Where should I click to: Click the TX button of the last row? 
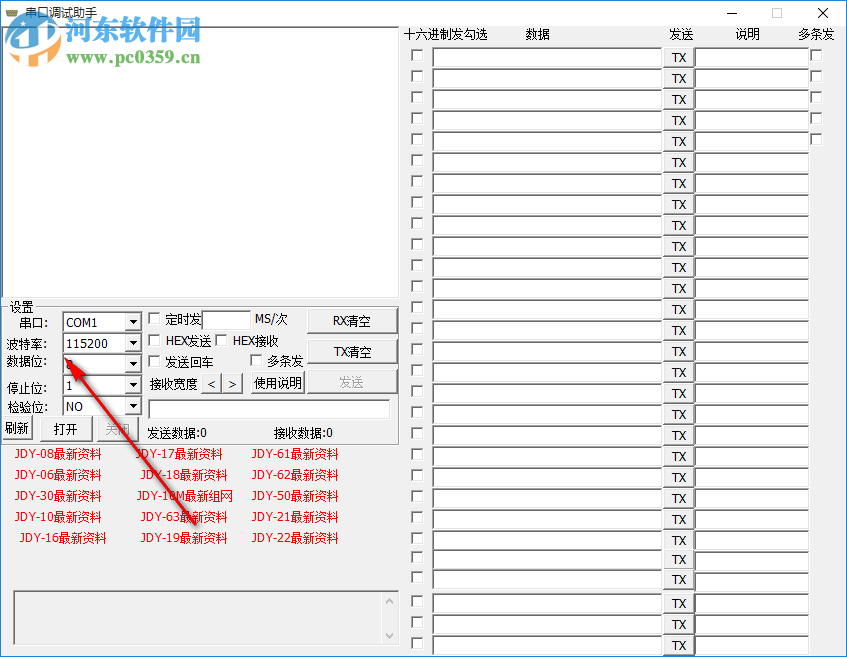tap(679, 646)
